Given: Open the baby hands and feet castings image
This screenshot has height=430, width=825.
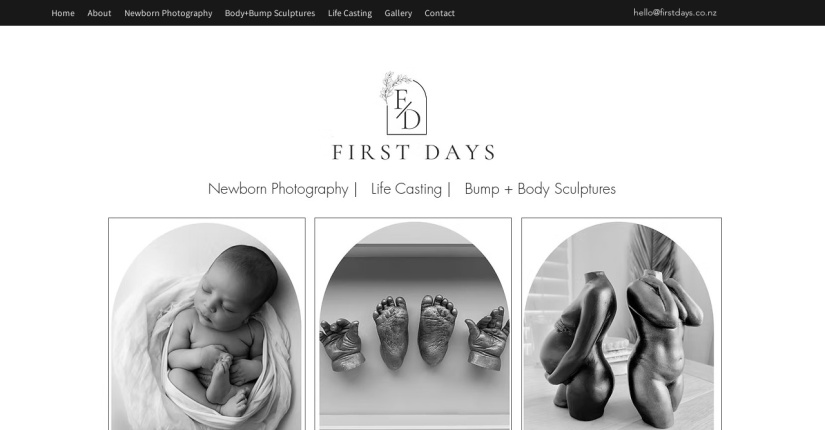Looking at the screenshot, I should pos(413,324).
